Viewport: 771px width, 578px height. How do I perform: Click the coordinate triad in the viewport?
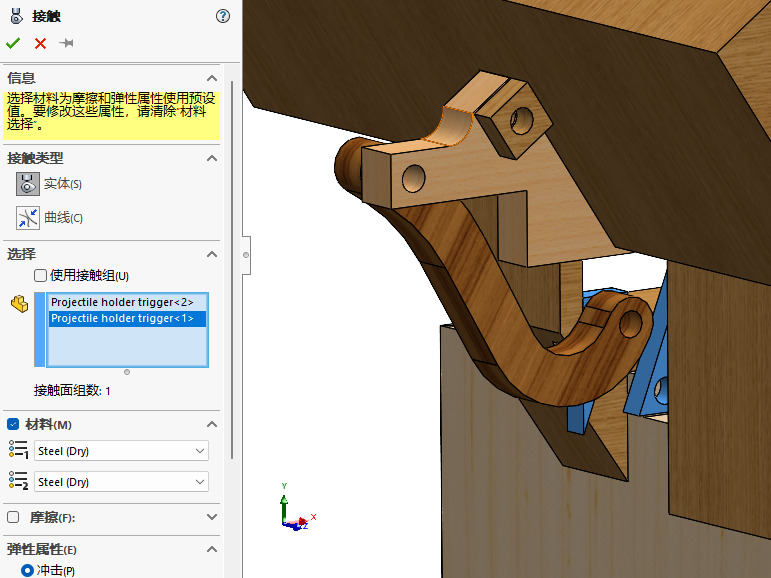point(294,511)
